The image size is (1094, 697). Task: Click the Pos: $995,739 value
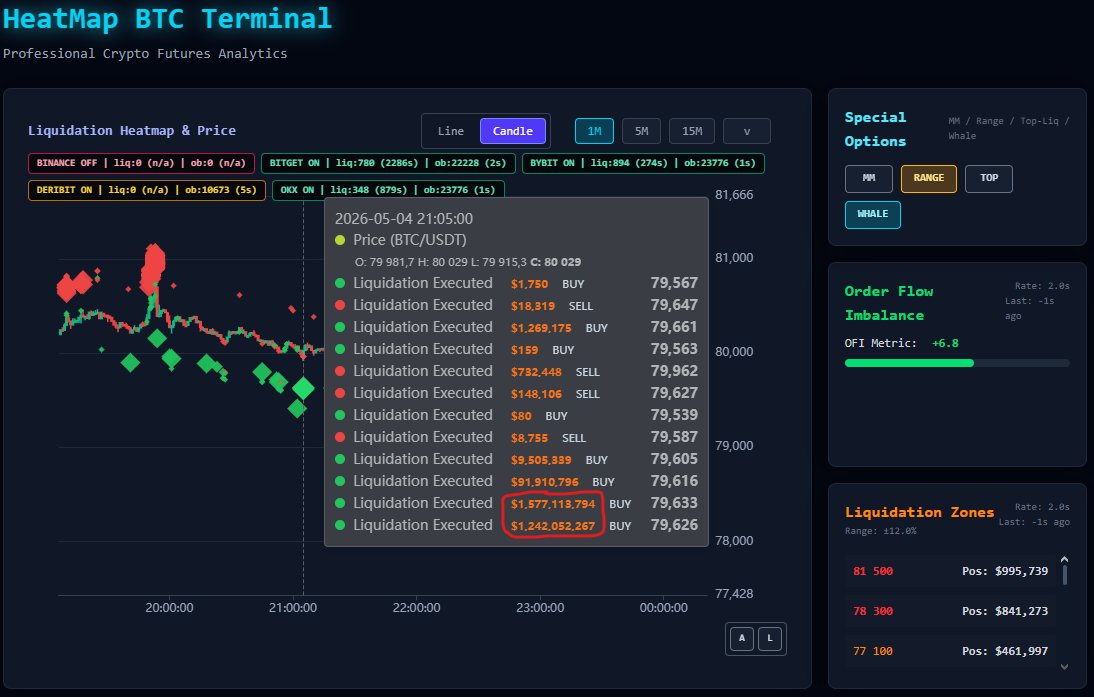pos(1005,571)
